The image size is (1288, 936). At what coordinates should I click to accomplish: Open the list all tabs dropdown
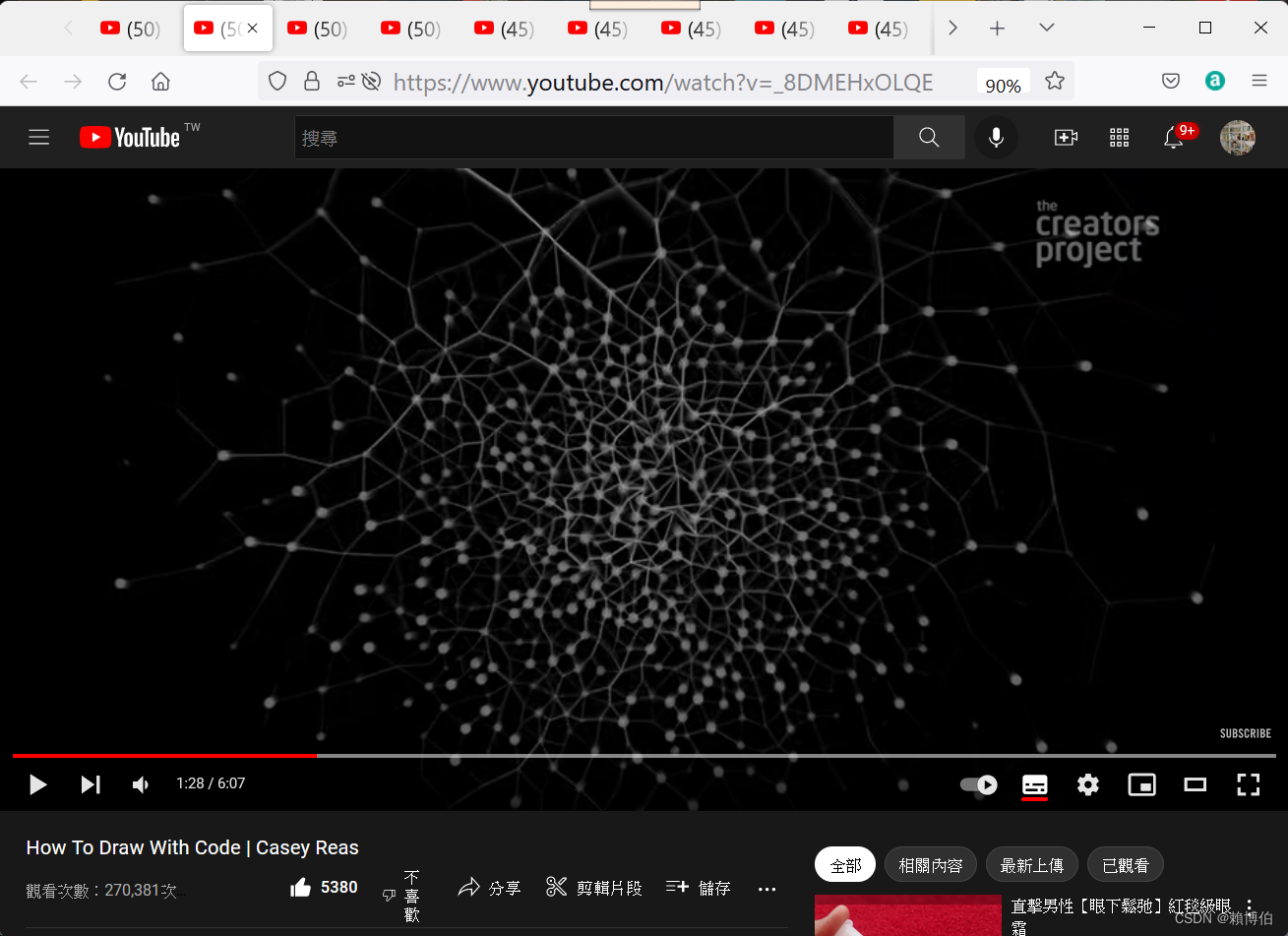click(x=1047, y=28)
